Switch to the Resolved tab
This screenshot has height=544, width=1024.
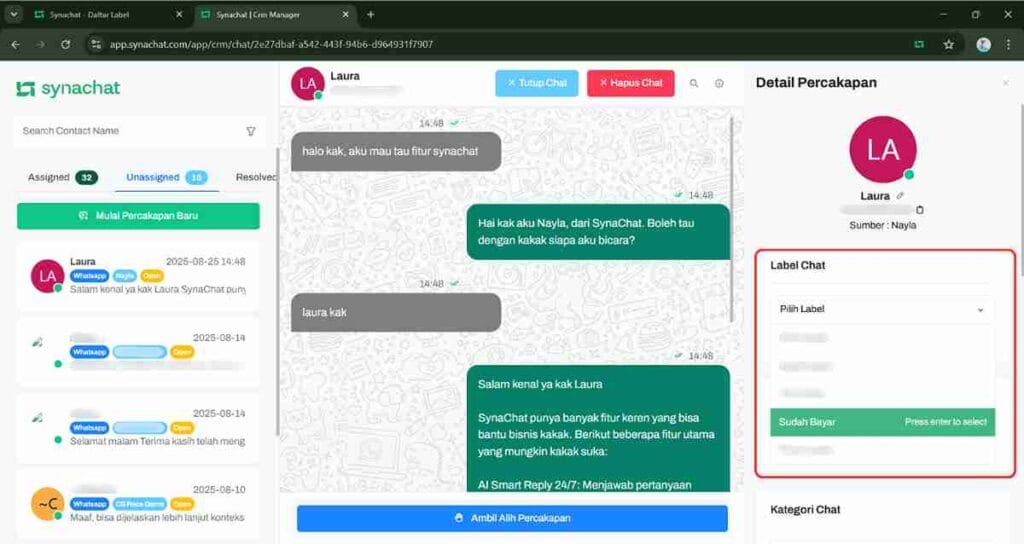(x=256, y=177)
